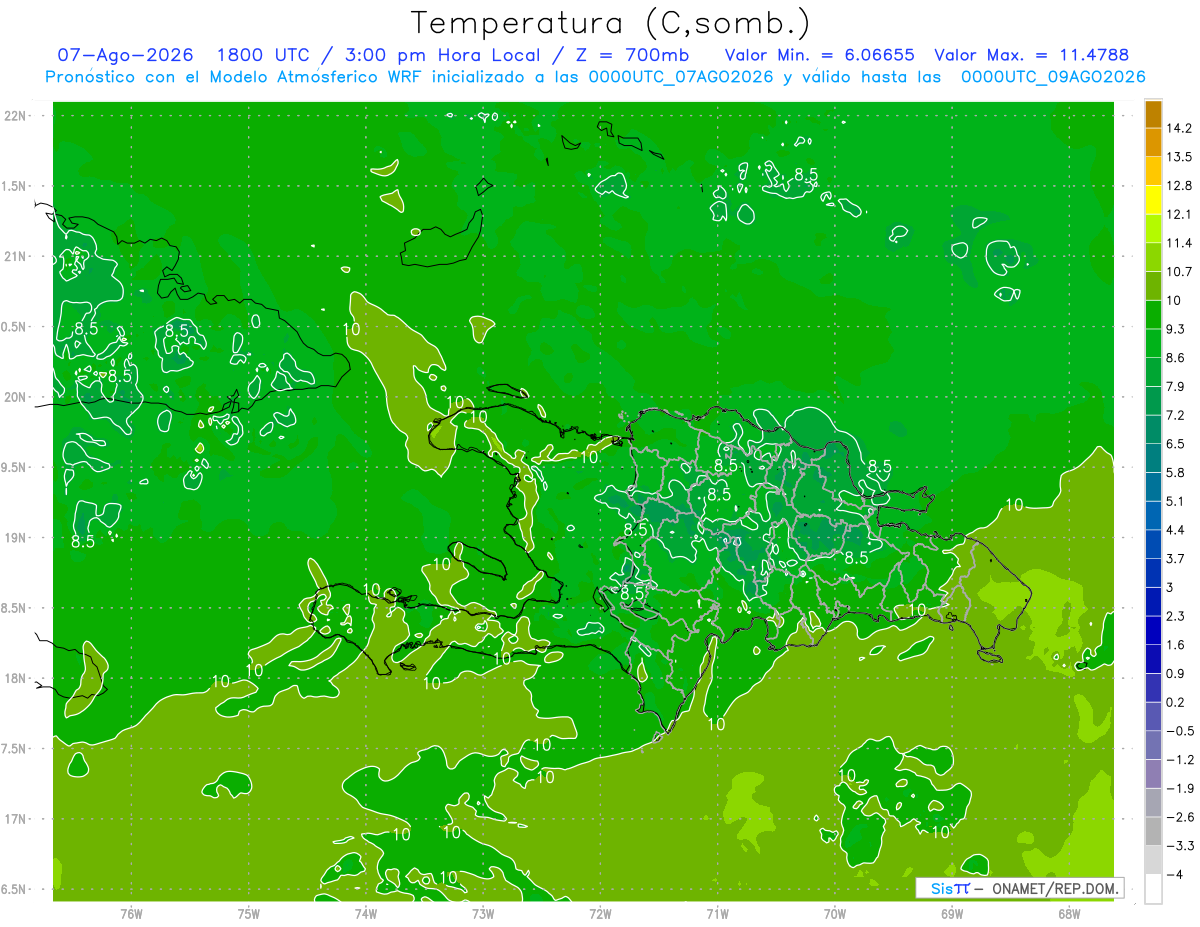The image size is (1200, 927).
Task: Click the "3:00 pm Hora Local" text
Action: (x=442, y=55)
